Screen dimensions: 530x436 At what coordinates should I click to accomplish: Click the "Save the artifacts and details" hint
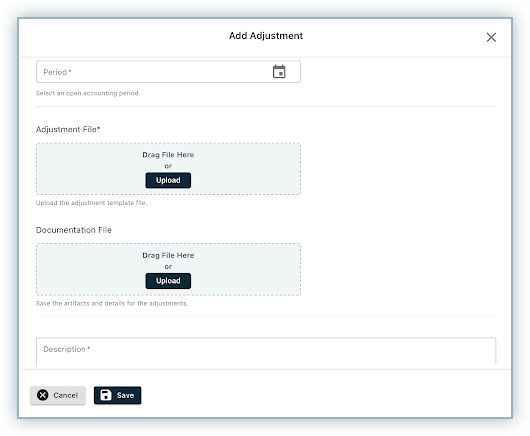click(x=112, y=304)
